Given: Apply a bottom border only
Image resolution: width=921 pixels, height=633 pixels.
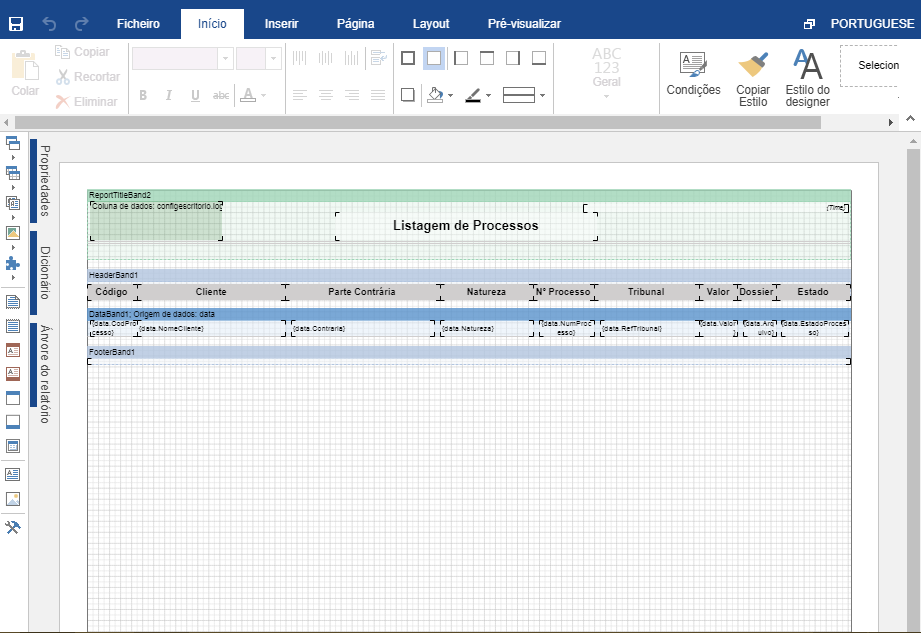Looking at the screenshot, I should [x=539, y=58].
